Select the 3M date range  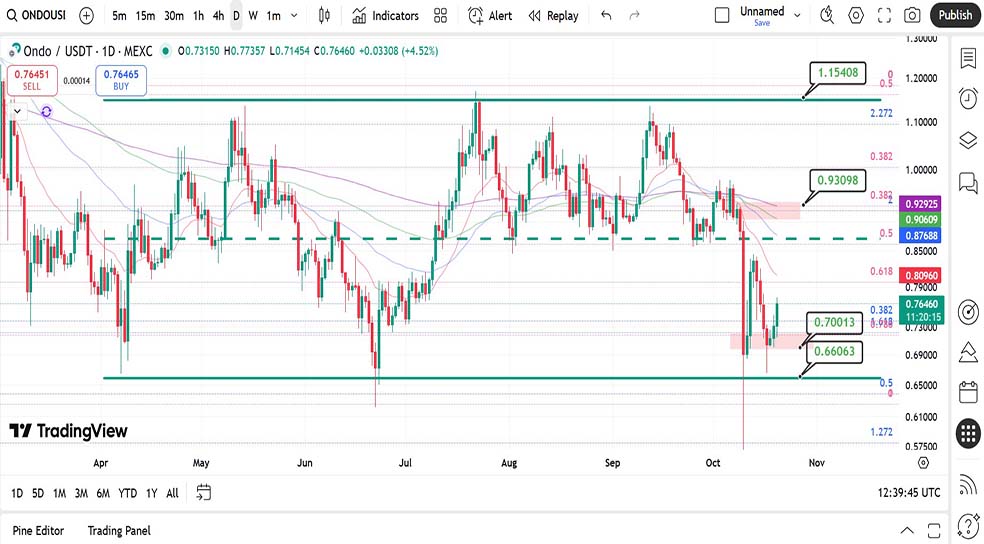(81, 492)
